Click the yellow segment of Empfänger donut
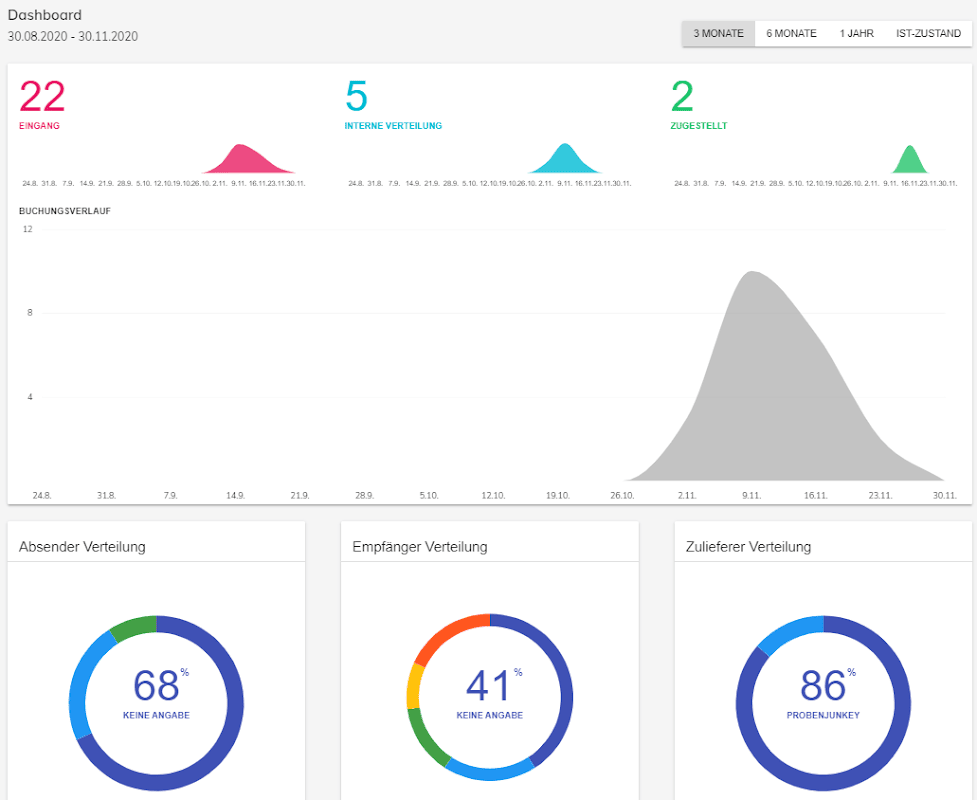Screen dimensions: 977x800 pyautogui.click(x=414, y=687)
